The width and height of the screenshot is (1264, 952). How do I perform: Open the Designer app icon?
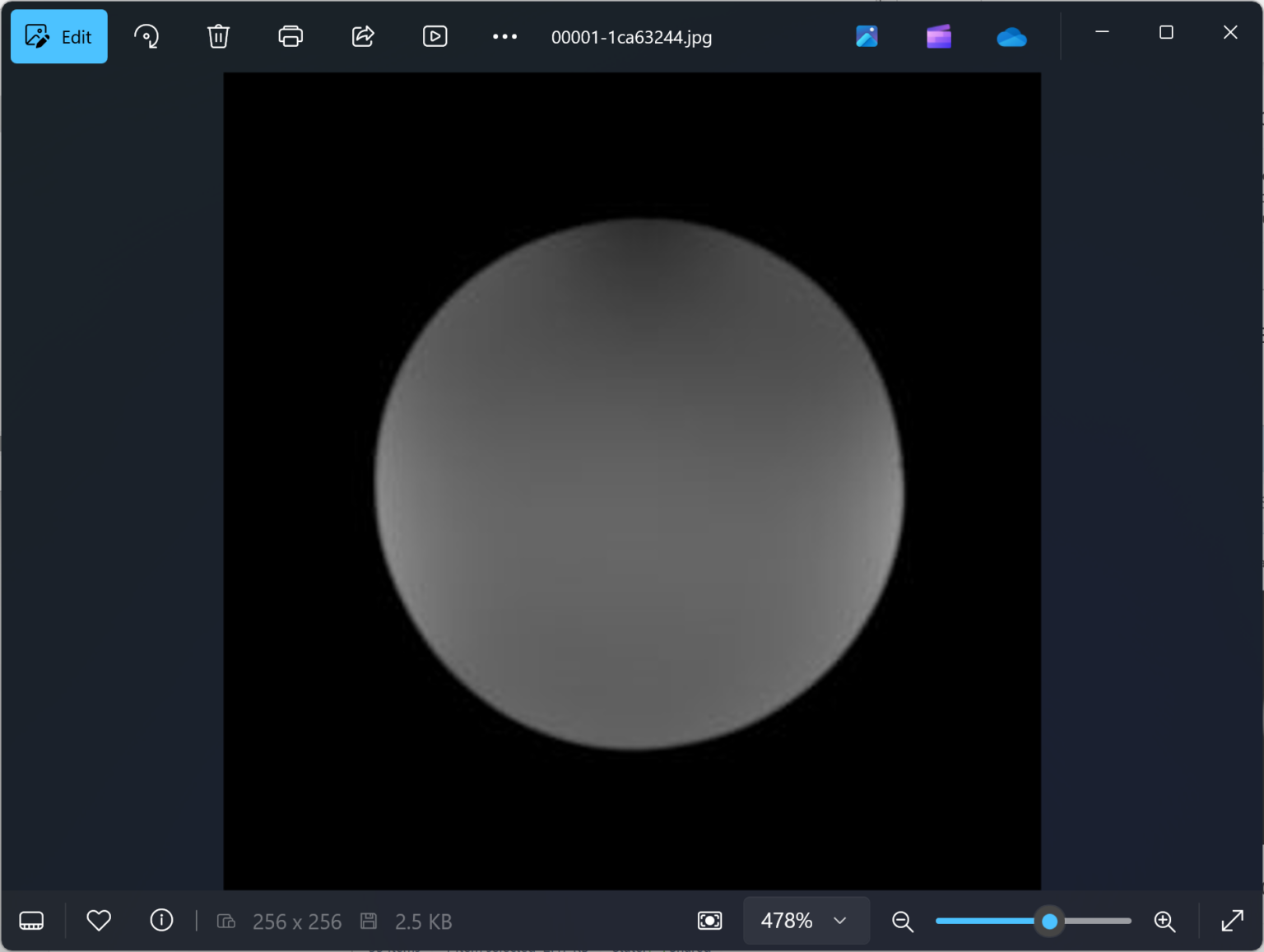[x=867, y=37]
